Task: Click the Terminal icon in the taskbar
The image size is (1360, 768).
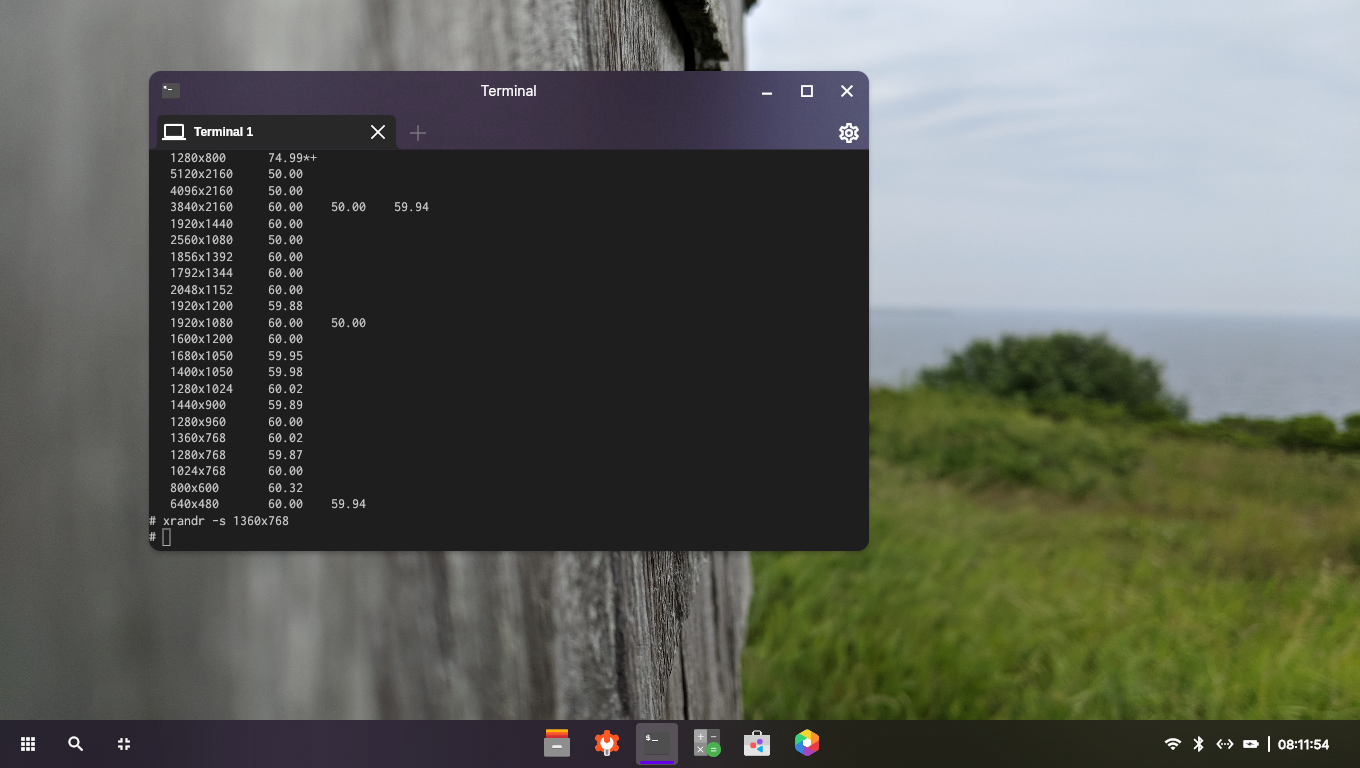Action: (x=656, y=744)
